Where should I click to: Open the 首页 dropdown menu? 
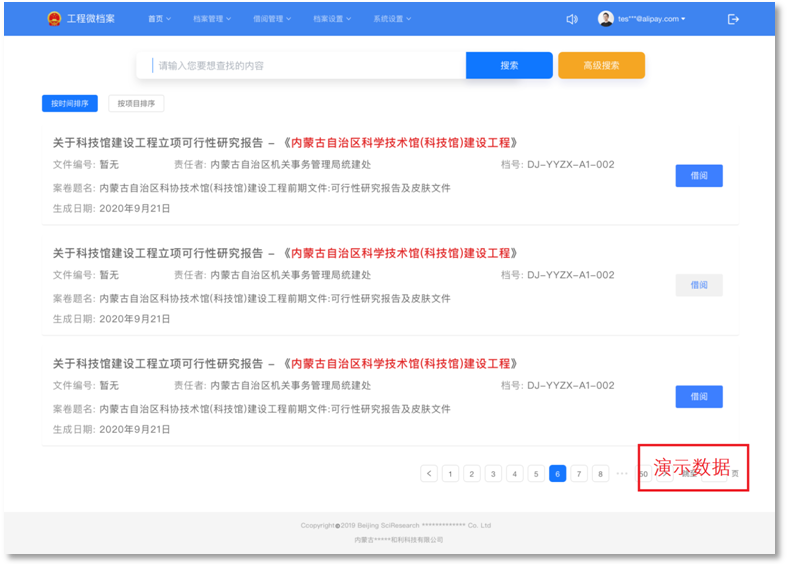[x=159, y=19]
